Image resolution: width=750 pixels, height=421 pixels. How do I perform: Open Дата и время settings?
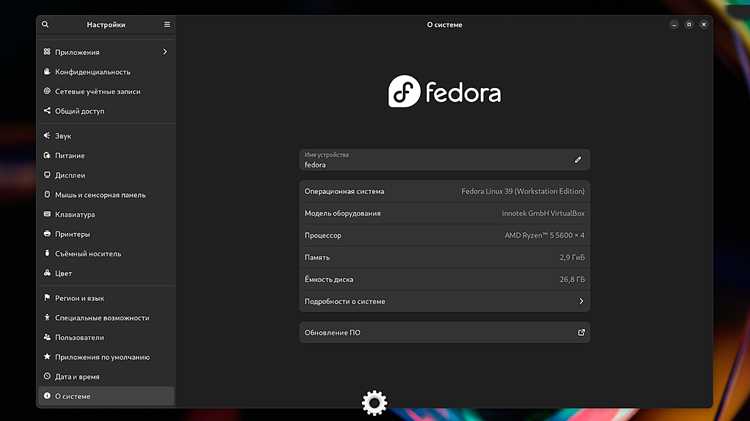tap(106, 376)
